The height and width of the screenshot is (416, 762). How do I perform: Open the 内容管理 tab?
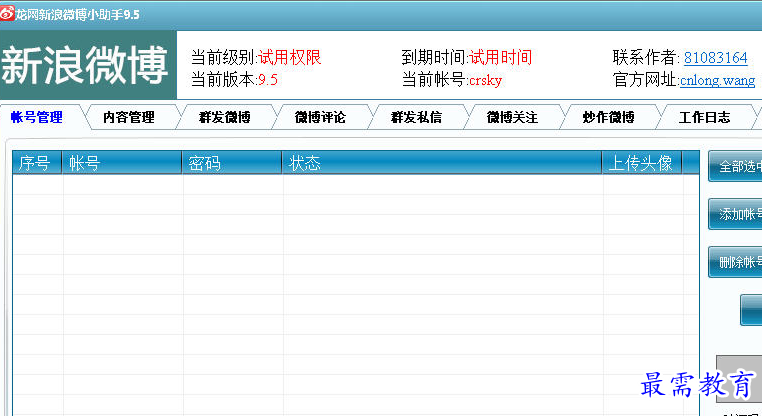pos(129,117)
